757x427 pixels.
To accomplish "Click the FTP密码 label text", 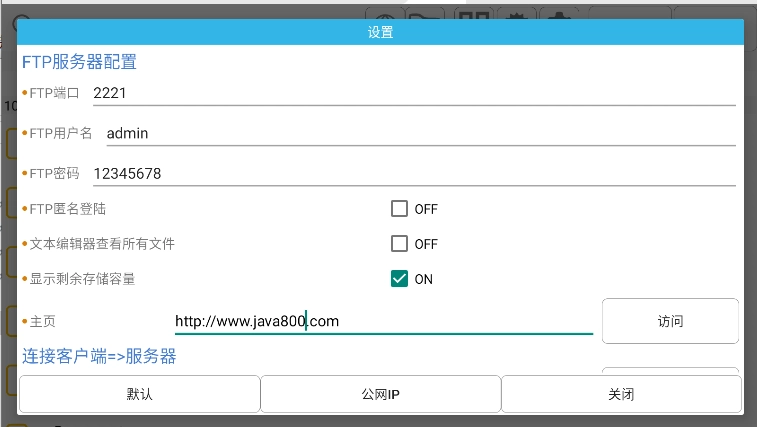I will tap(54, 173).
